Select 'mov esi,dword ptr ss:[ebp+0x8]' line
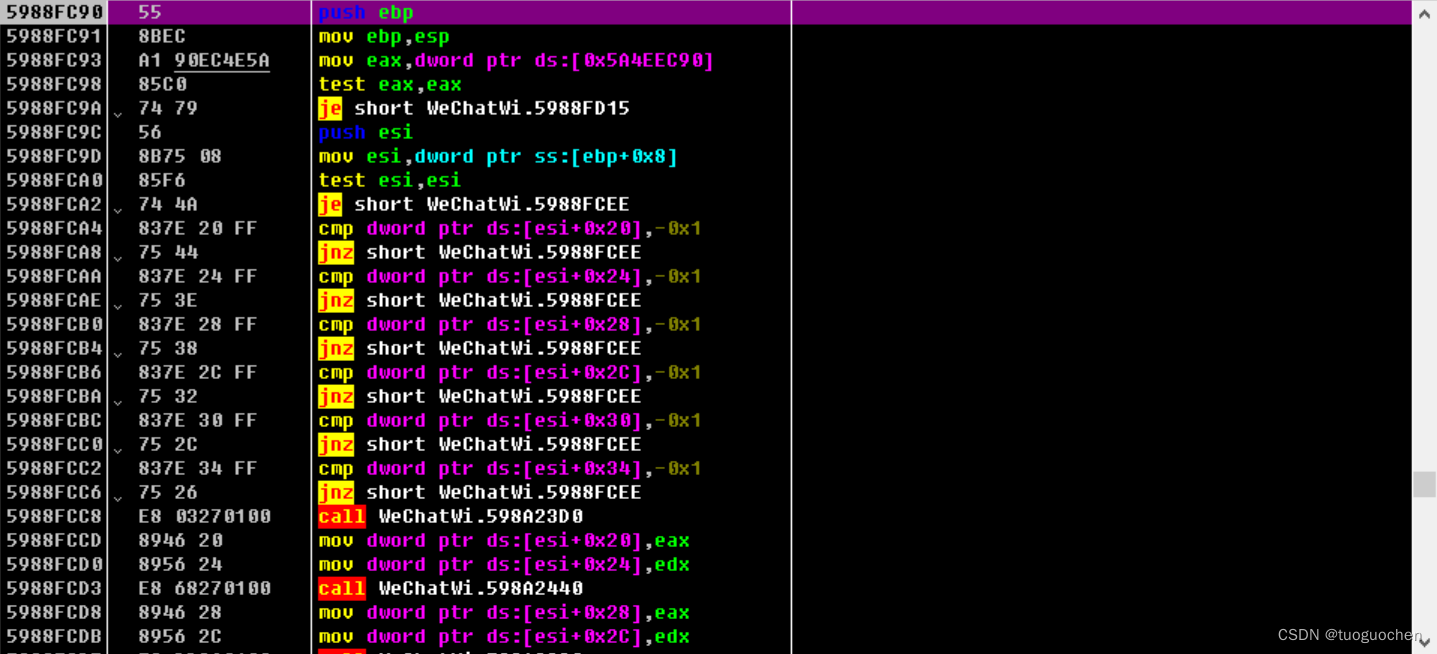The width and height of the screenshot is (1437, 654). [x=498, y=156]
